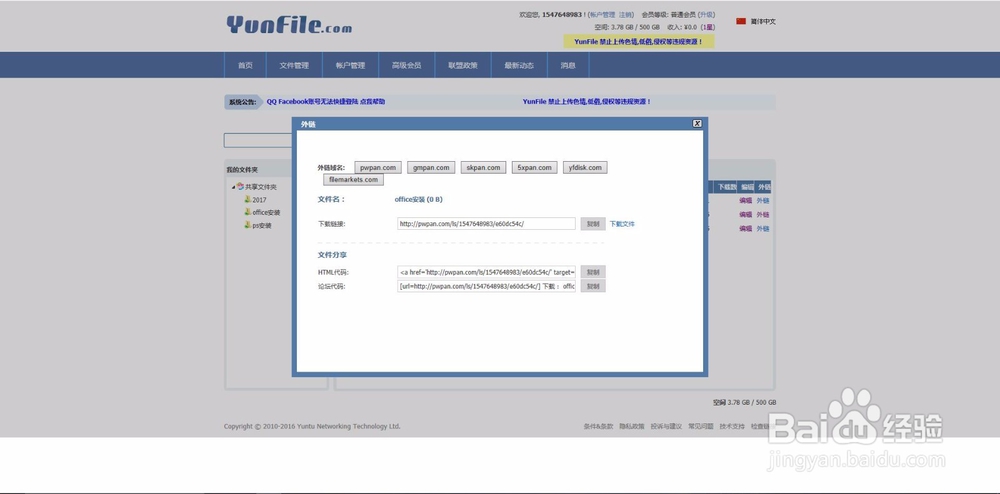1000x494 pixels.
Task: Open the 下载文件 link
Action: coord(622,224)
